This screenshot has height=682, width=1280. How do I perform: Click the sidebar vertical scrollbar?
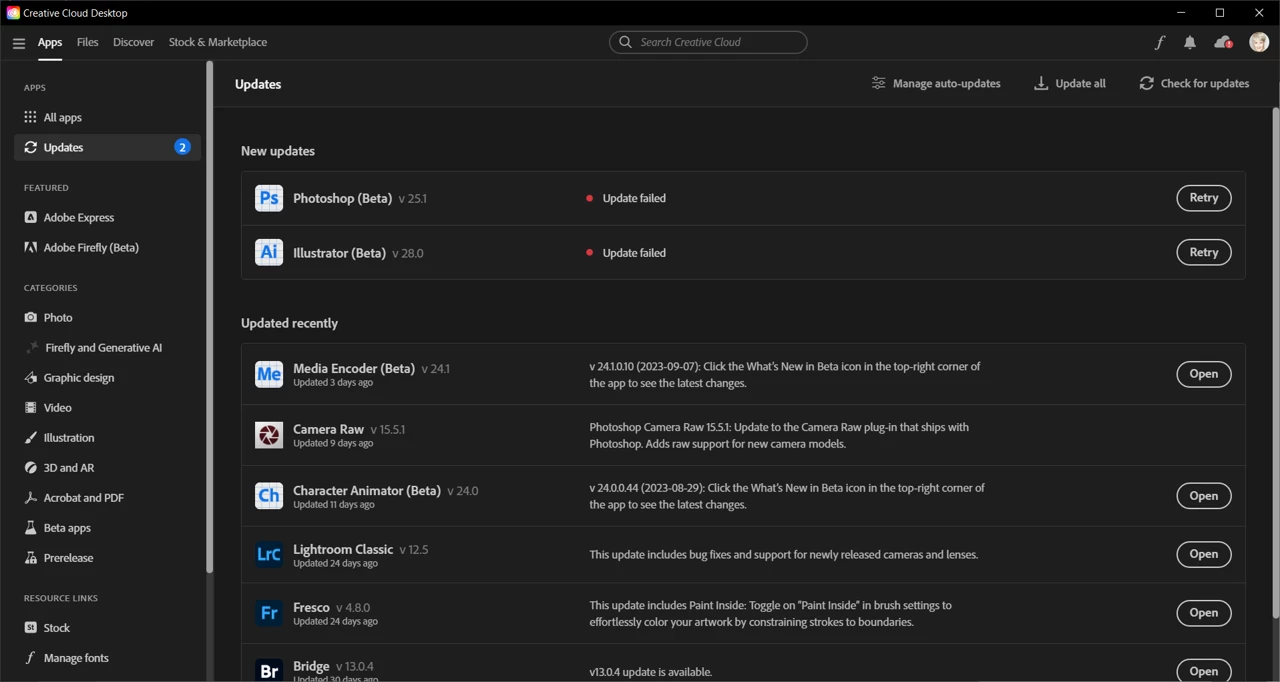(x=210, y=317)
